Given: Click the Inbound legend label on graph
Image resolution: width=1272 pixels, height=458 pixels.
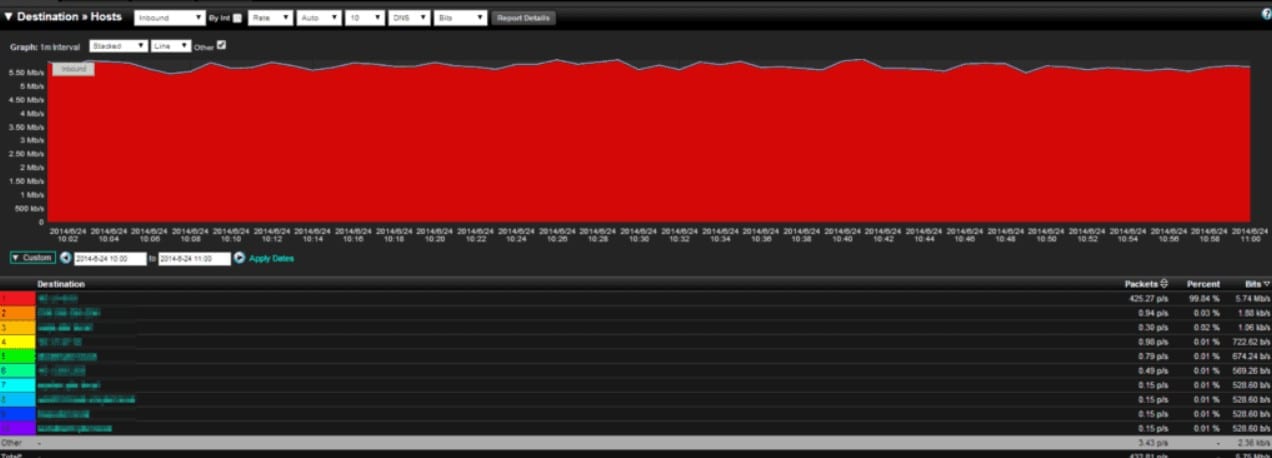Looking at the screenshot, I should pos(72,69).
